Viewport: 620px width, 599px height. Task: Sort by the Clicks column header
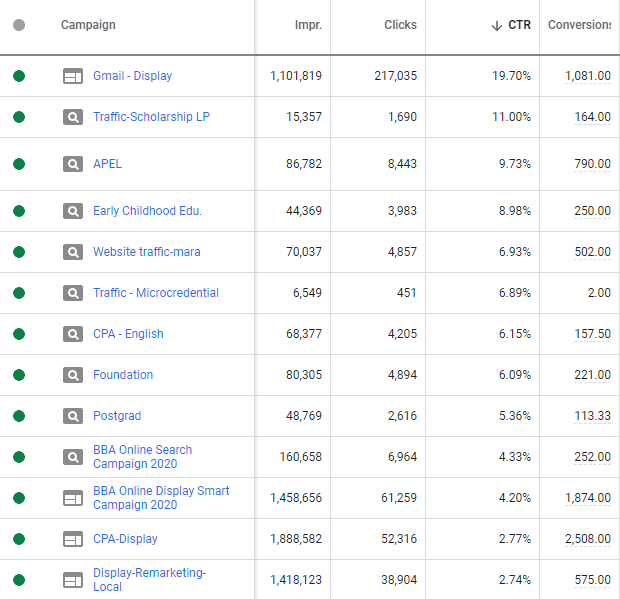(400, 25)
